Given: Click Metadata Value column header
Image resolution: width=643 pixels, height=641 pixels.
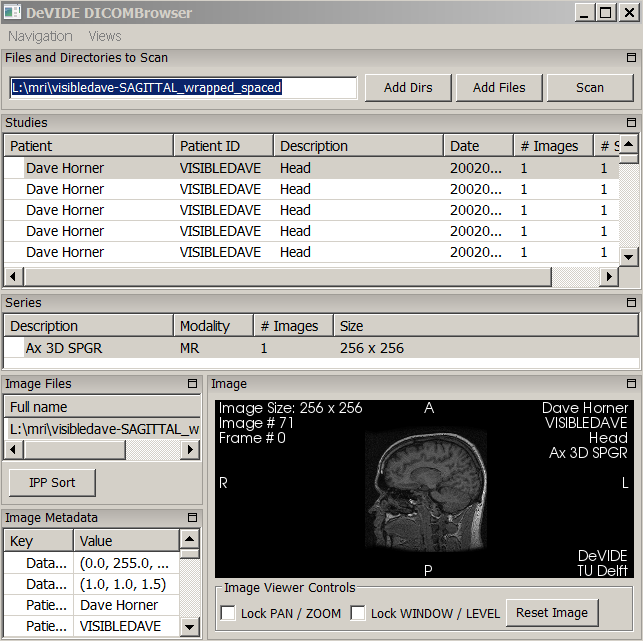Looking at the screenshot, I should pyautogui.click(x=126, y=541).
